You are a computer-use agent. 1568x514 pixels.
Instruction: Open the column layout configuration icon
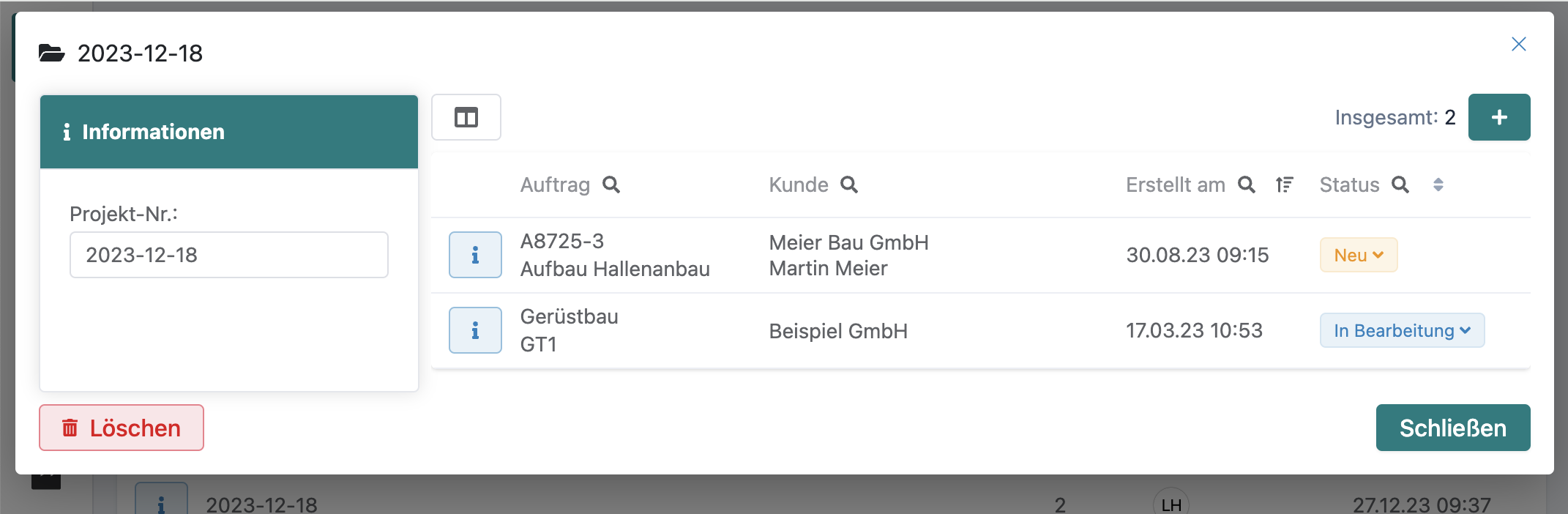click(x=466, y=116)
